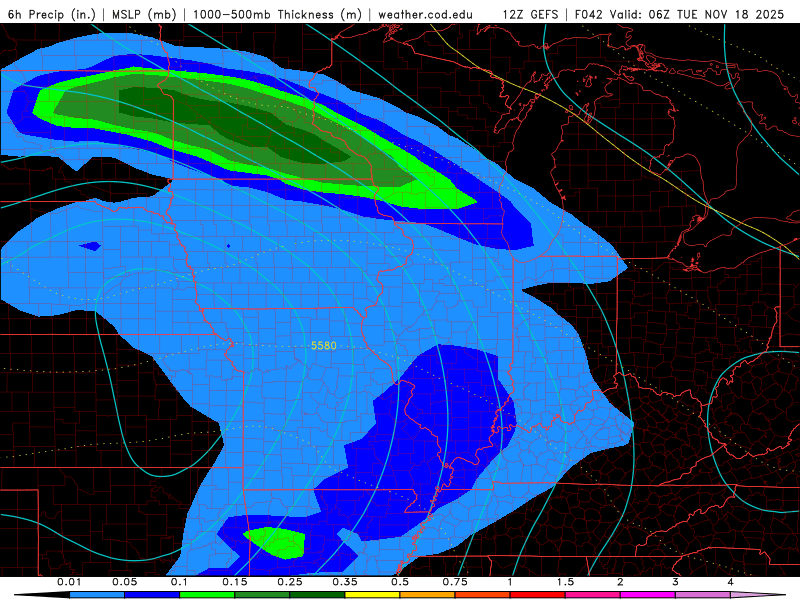Click the 0.25 legend value
800x600 pixels.
(290, 582)
